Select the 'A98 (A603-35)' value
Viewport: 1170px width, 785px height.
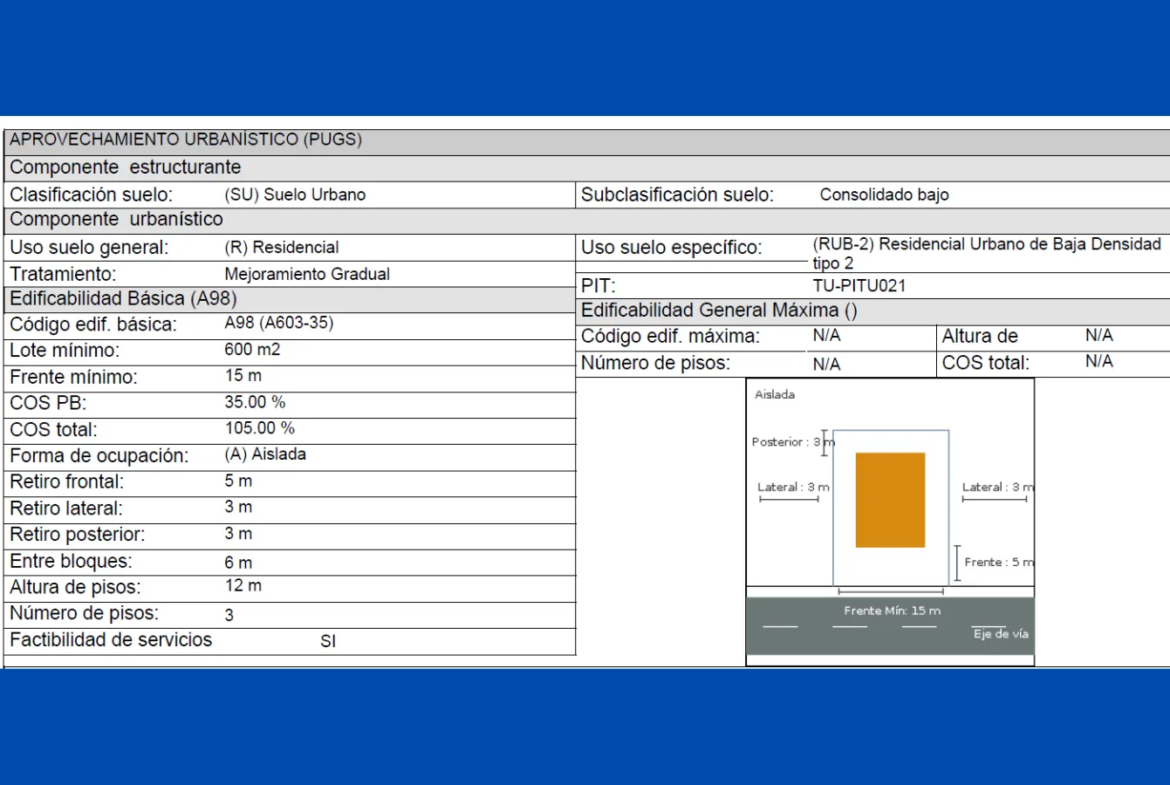pyautogui.click(x=279, y=323)
